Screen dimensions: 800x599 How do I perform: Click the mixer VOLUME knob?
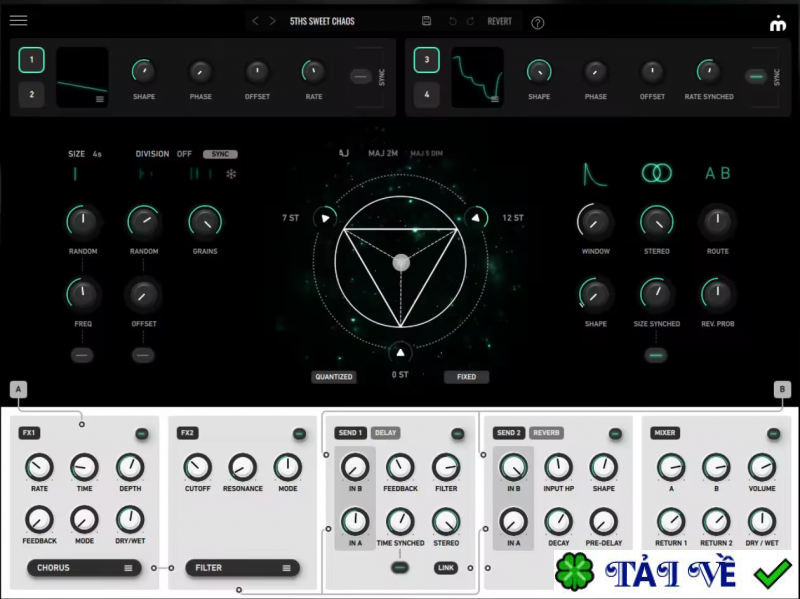point(762,467)
